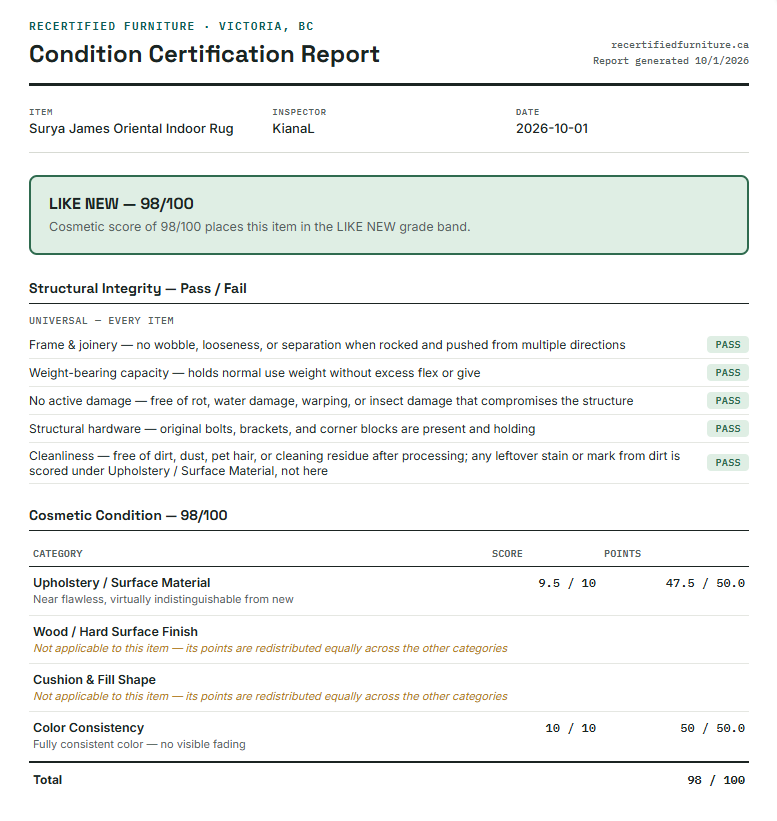Select the item name Surya James Oriental Indoor Rug
Screen dimensions: 777x821
pyautogui.click(x=131, y=129)
